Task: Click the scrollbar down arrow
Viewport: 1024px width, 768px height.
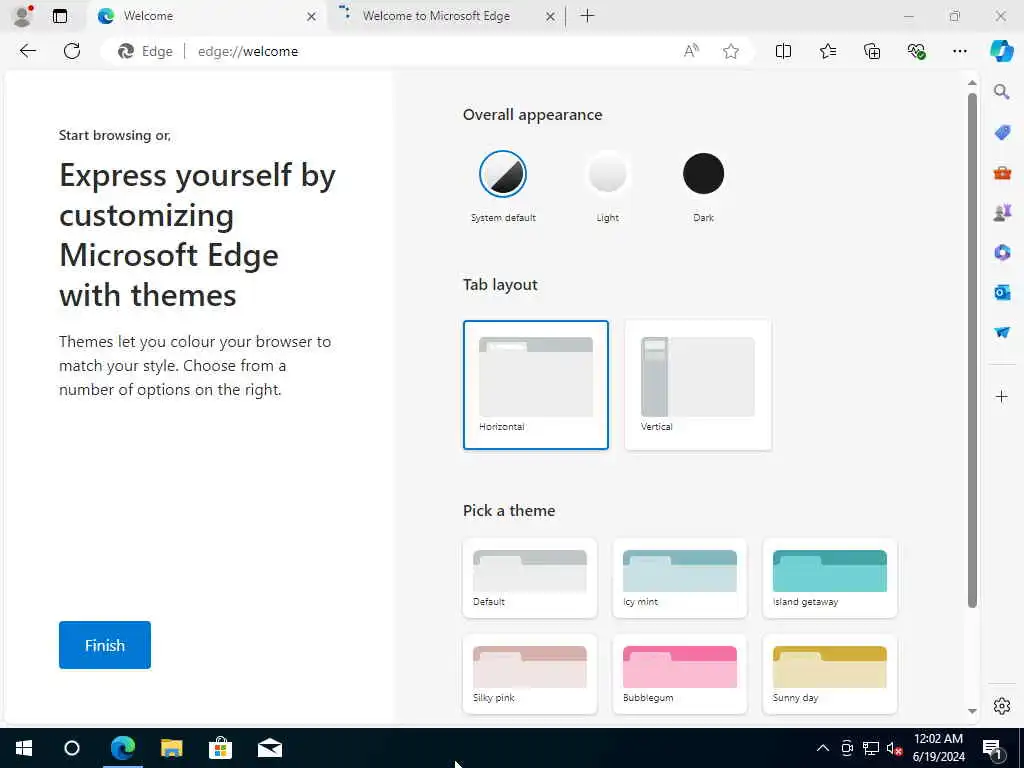Action: 972,711
